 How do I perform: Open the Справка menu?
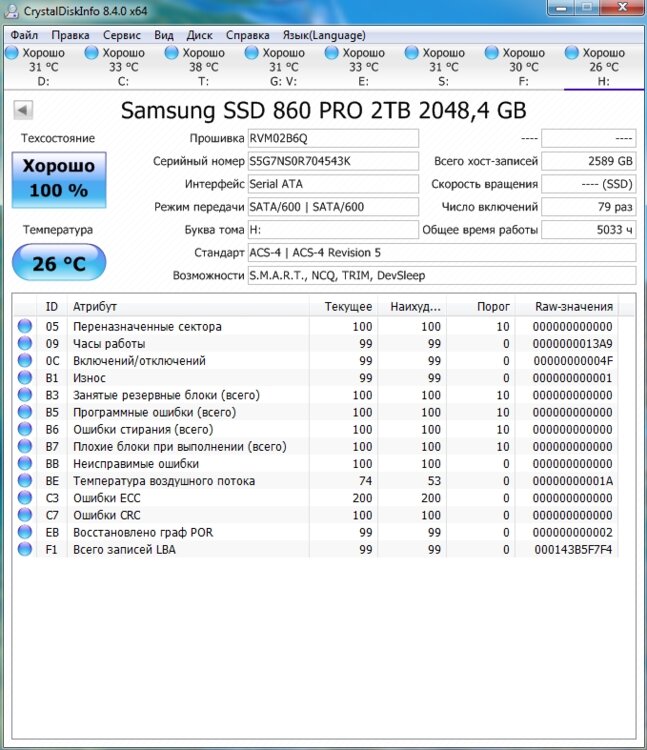(247, 34)
